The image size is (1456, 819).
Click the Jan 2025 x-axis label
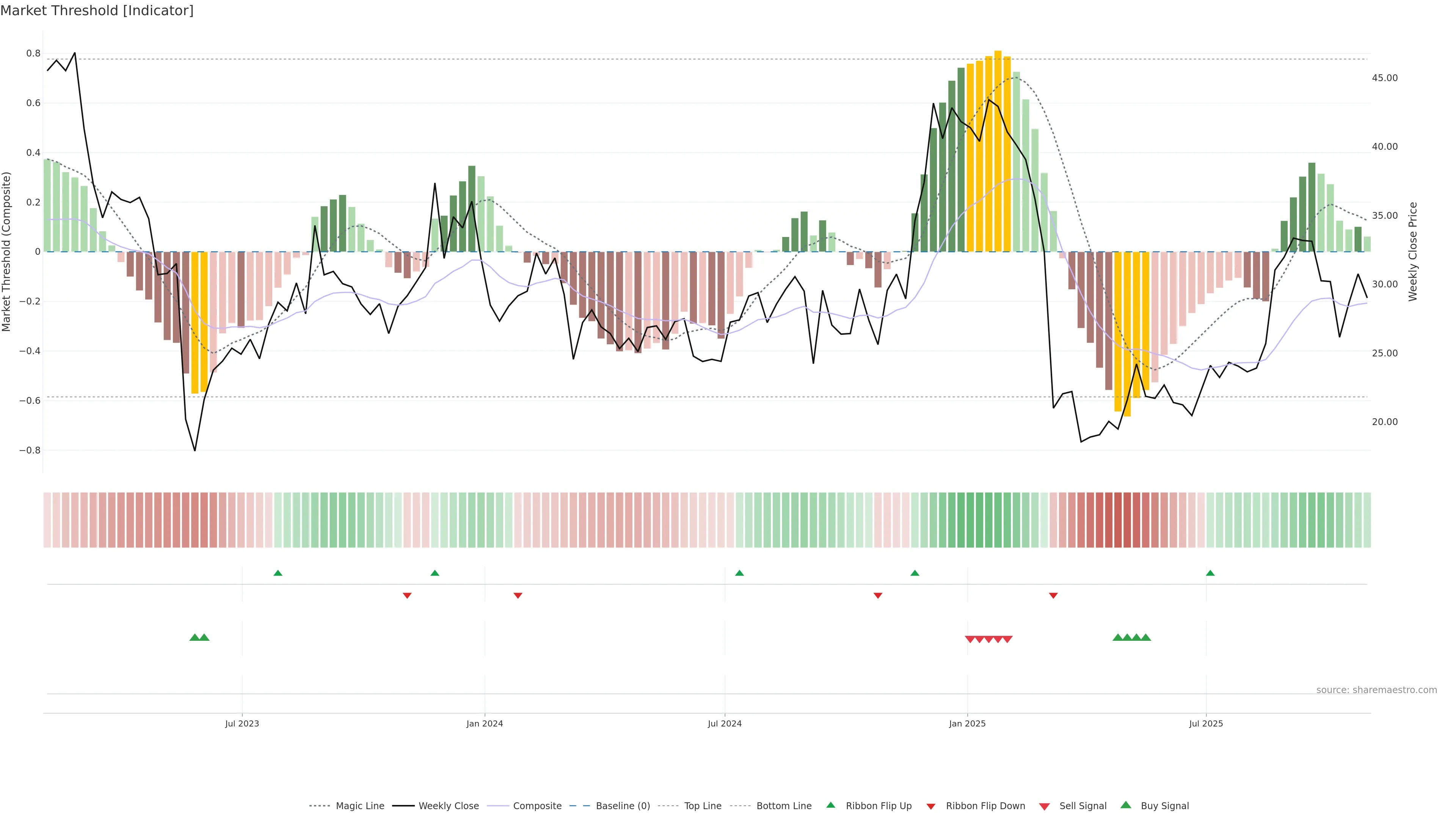coord(967,723)
